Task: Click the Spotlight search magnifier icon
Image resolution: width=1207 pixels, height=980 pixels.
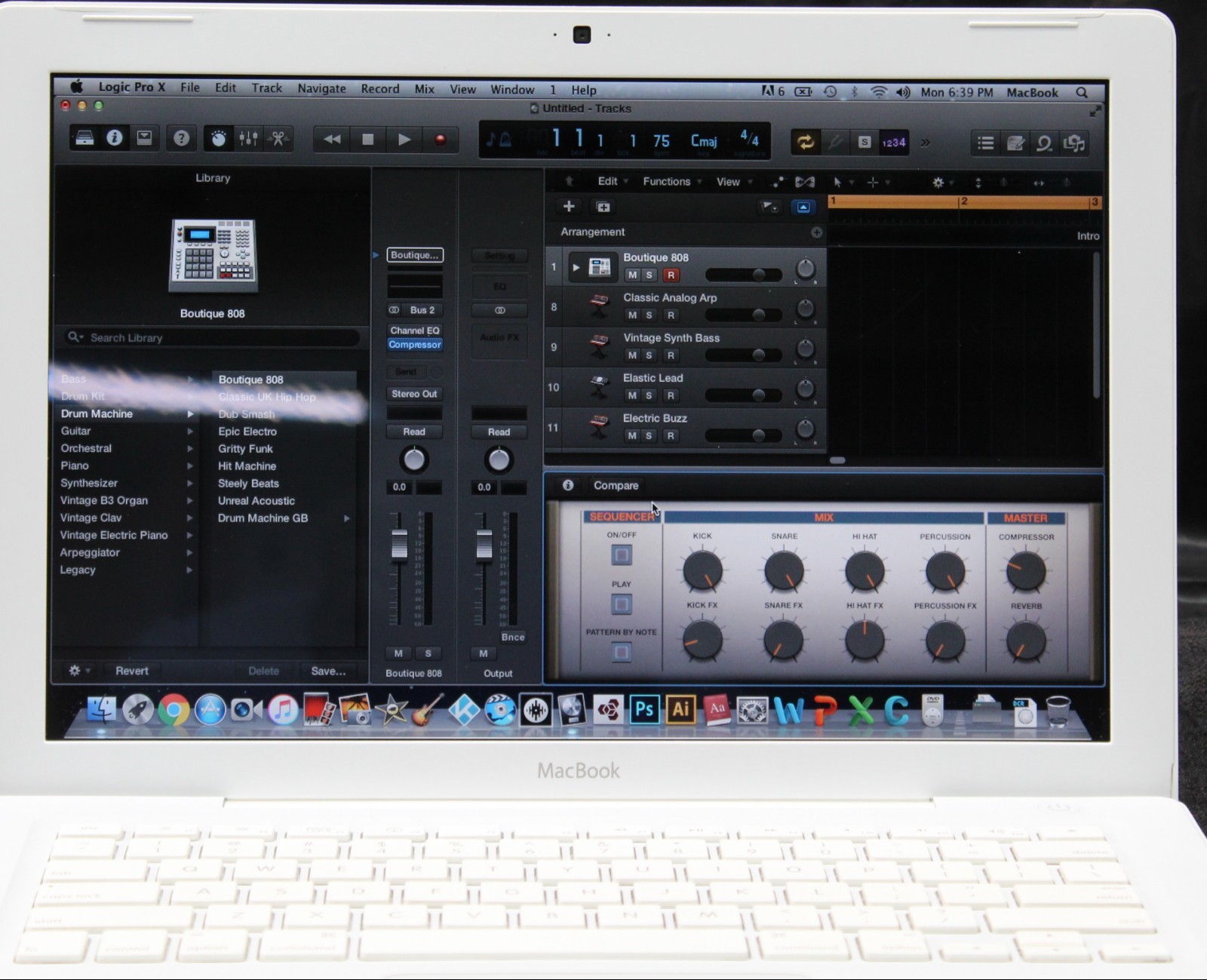Action: pyautogui.click(x=1082, y=93)
